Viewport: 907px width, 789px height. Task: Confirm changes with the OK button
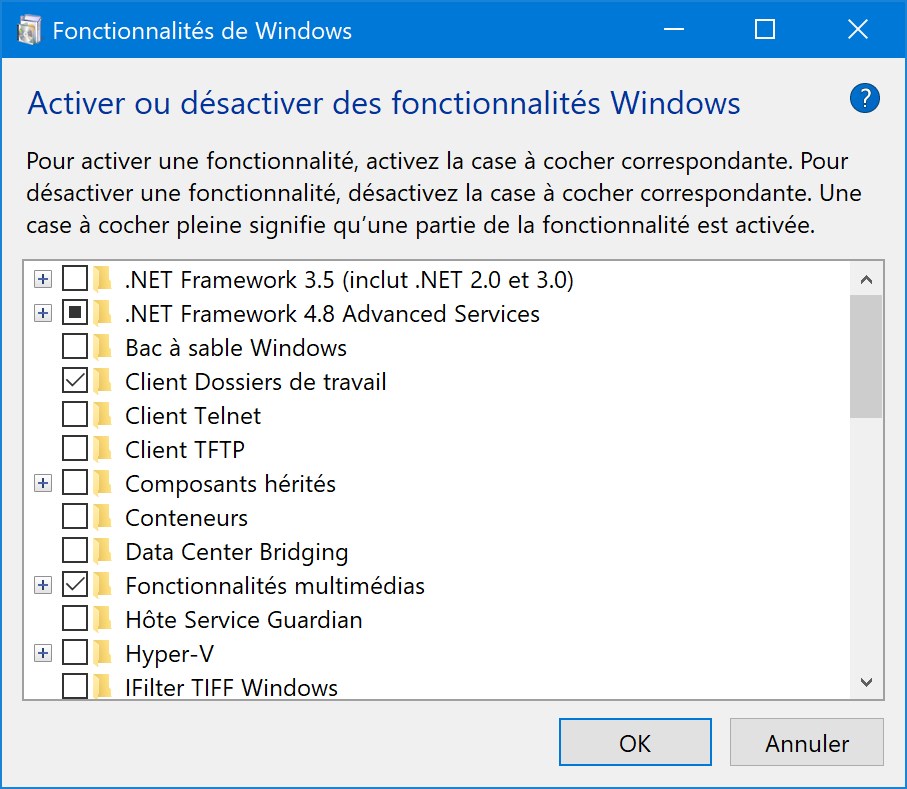[x=635, y=742]
